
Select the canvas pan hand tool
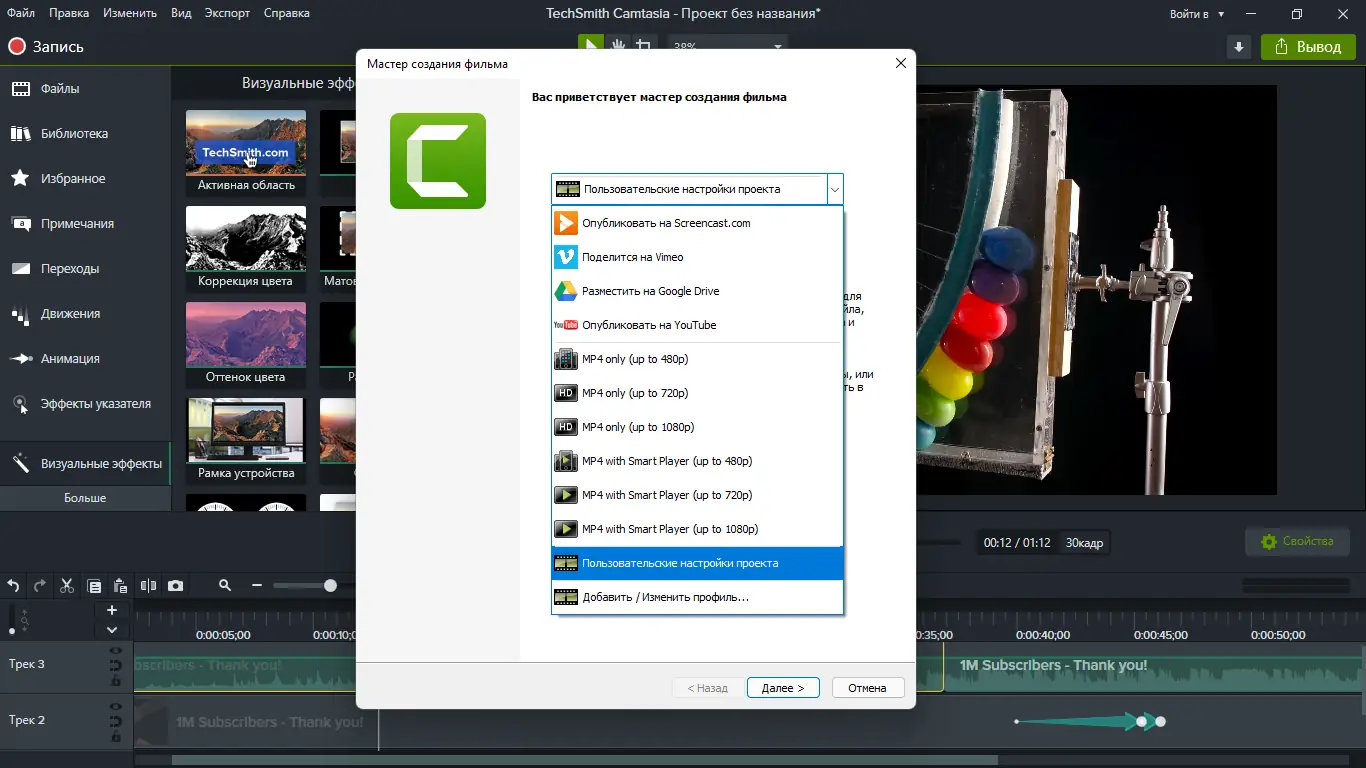(x=618, y=45)
